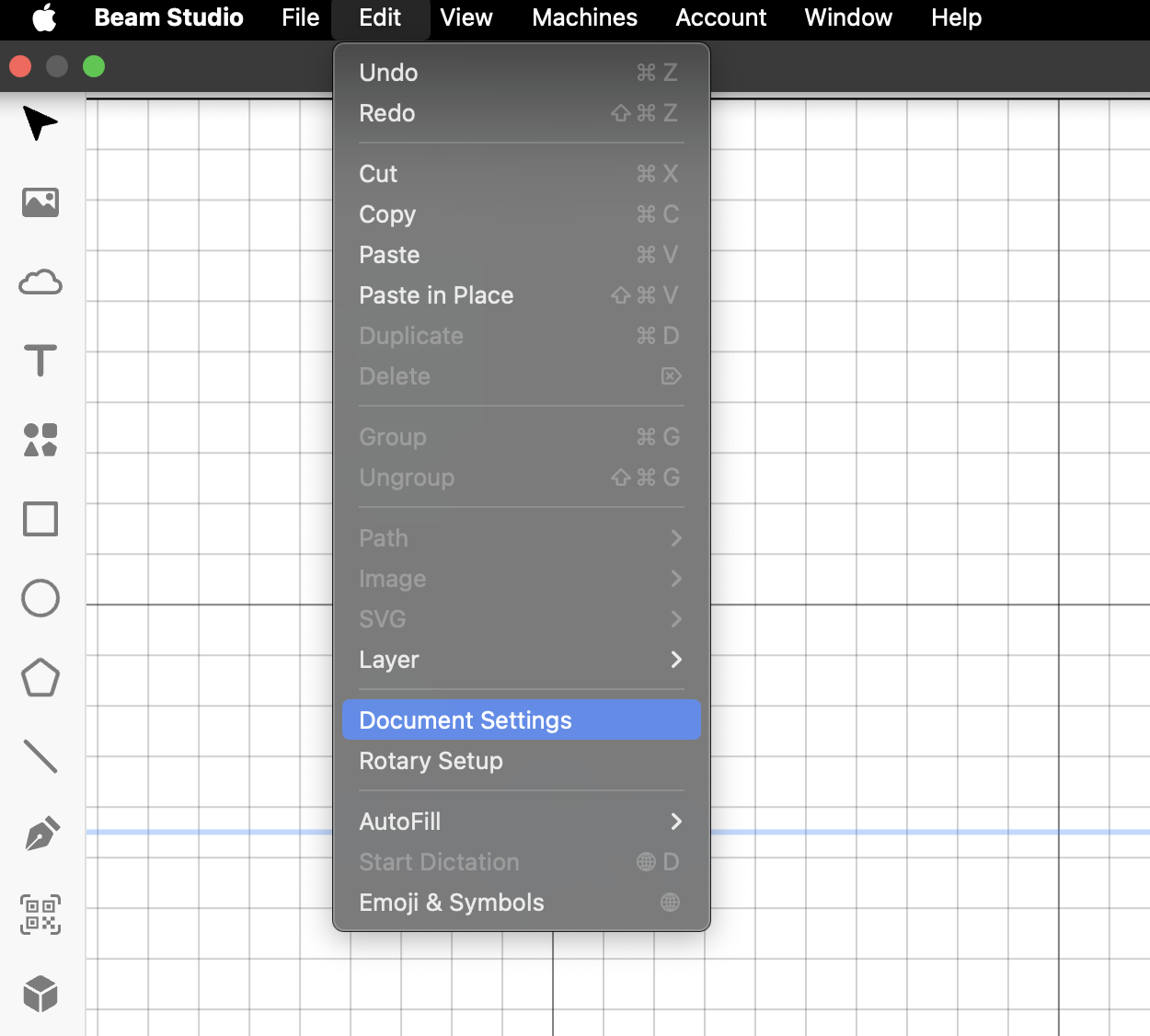Activate the Pen tool

click(40, 835)
